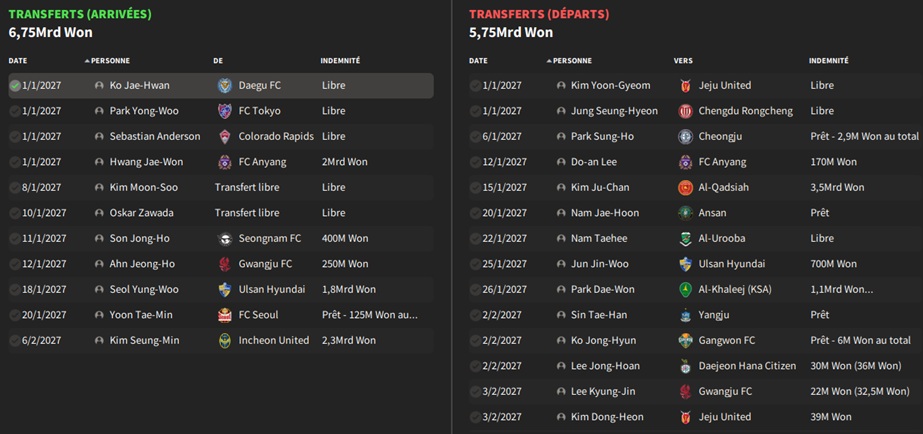923x434 pixels.
Task: Open Kim Ju-Chan's player profile
Action: pos(602,188)
